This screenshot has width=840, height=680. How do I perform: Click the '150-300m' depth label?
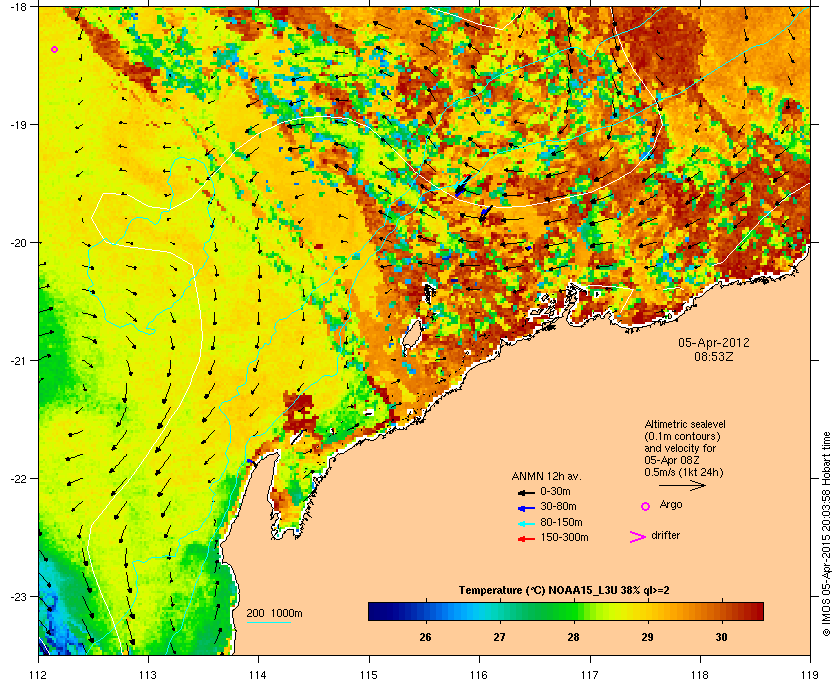click(564, 537)
